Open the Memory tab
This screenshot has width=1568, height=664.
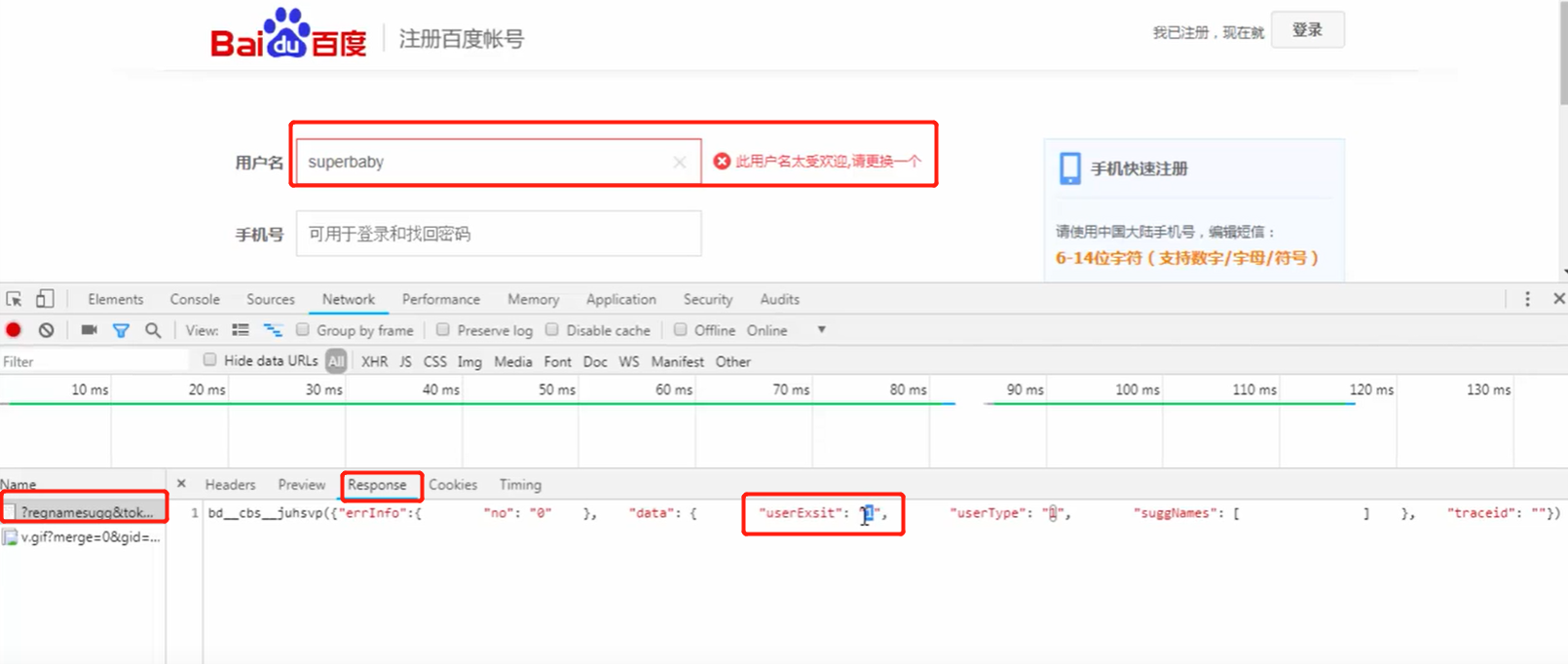(533, 299)
